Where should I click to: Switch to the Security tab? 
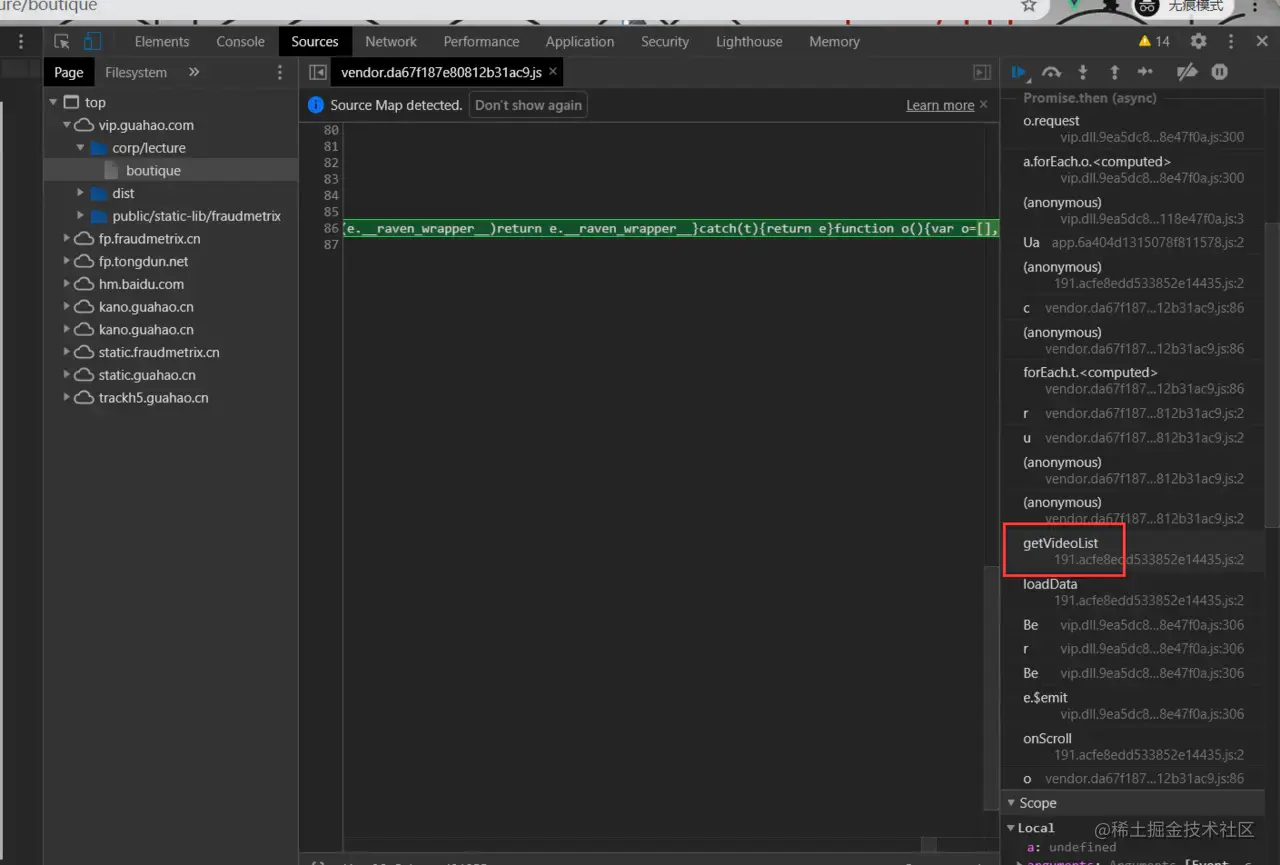(665, 42)
